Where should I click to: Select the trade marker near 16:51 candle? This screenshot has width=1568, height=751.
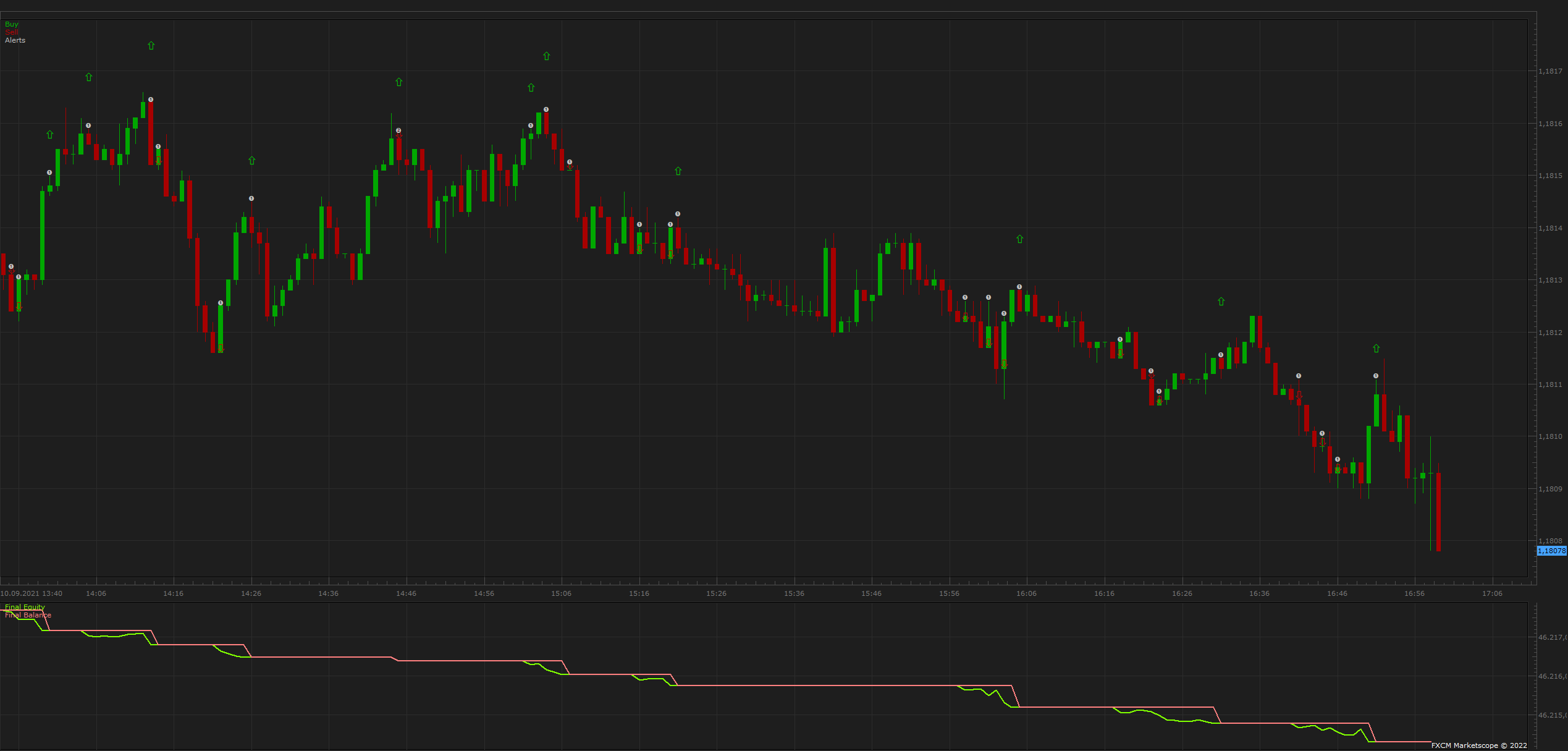click(1376, 376)
